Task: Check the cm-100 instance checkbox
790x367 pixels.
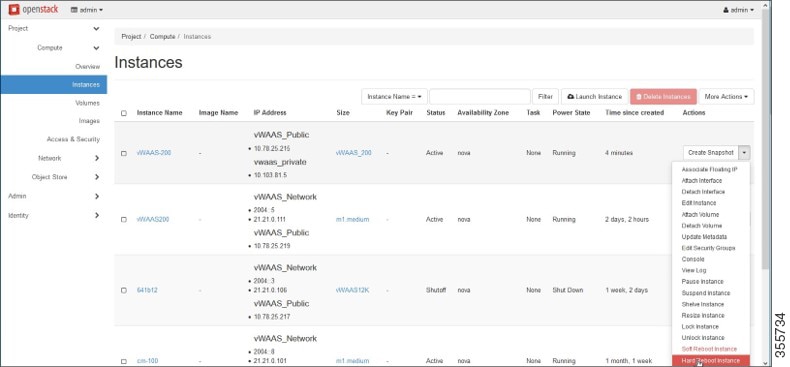Action: pyautogui.click(x=124, y=361)
